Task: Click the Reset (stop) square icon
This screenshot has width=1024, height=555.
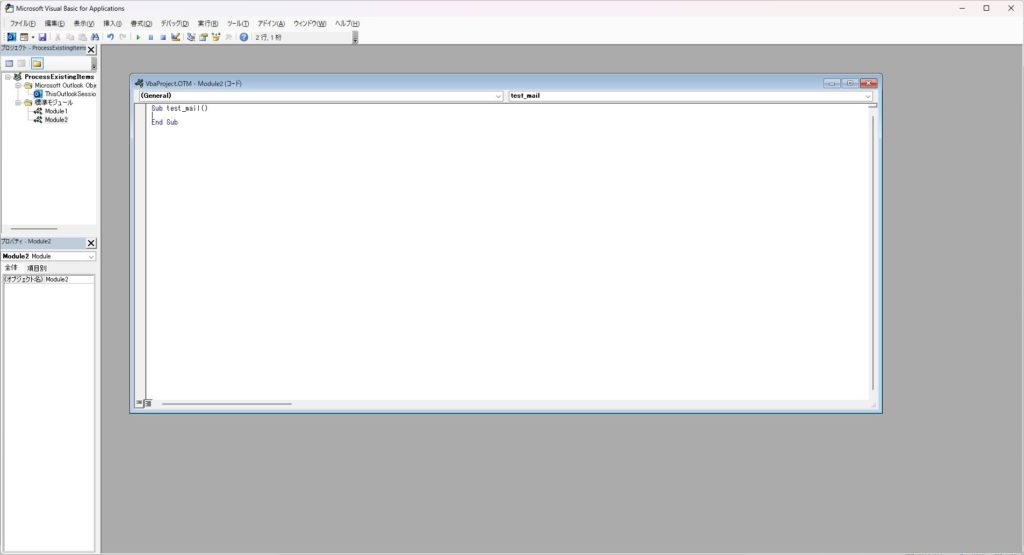Action: [163, 37]
